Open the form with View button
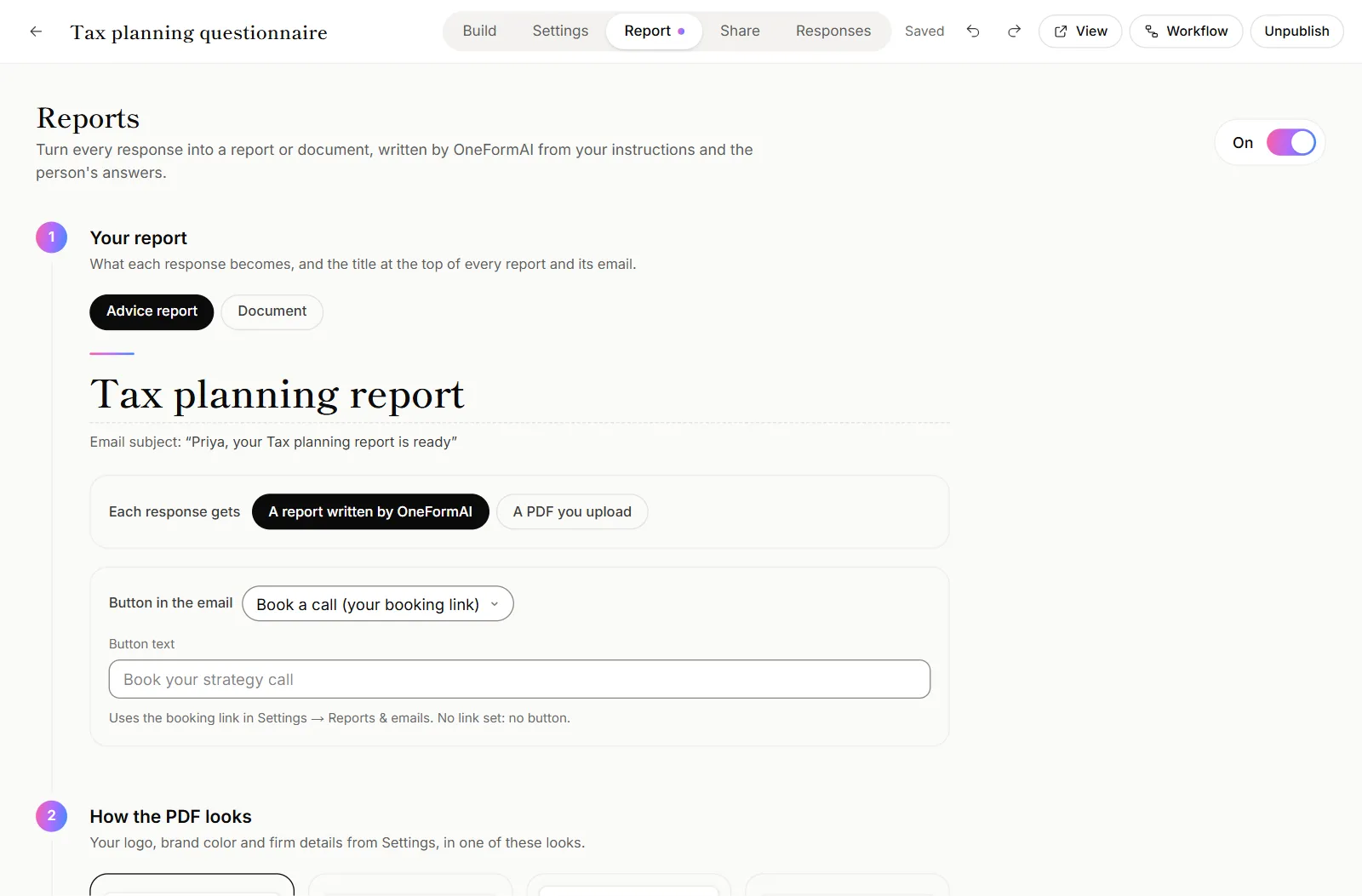1362x896 pixels. (x=1080, y=31)
